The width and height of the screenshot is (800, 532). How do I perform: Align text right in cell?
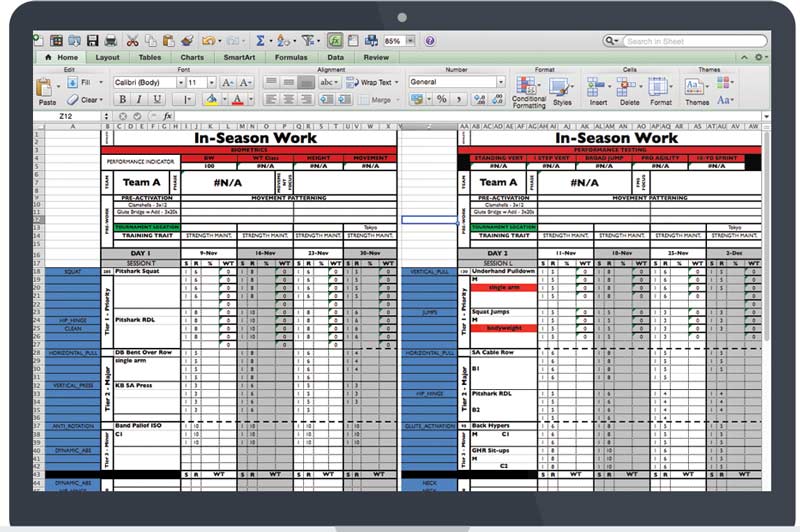click(306, 99)
